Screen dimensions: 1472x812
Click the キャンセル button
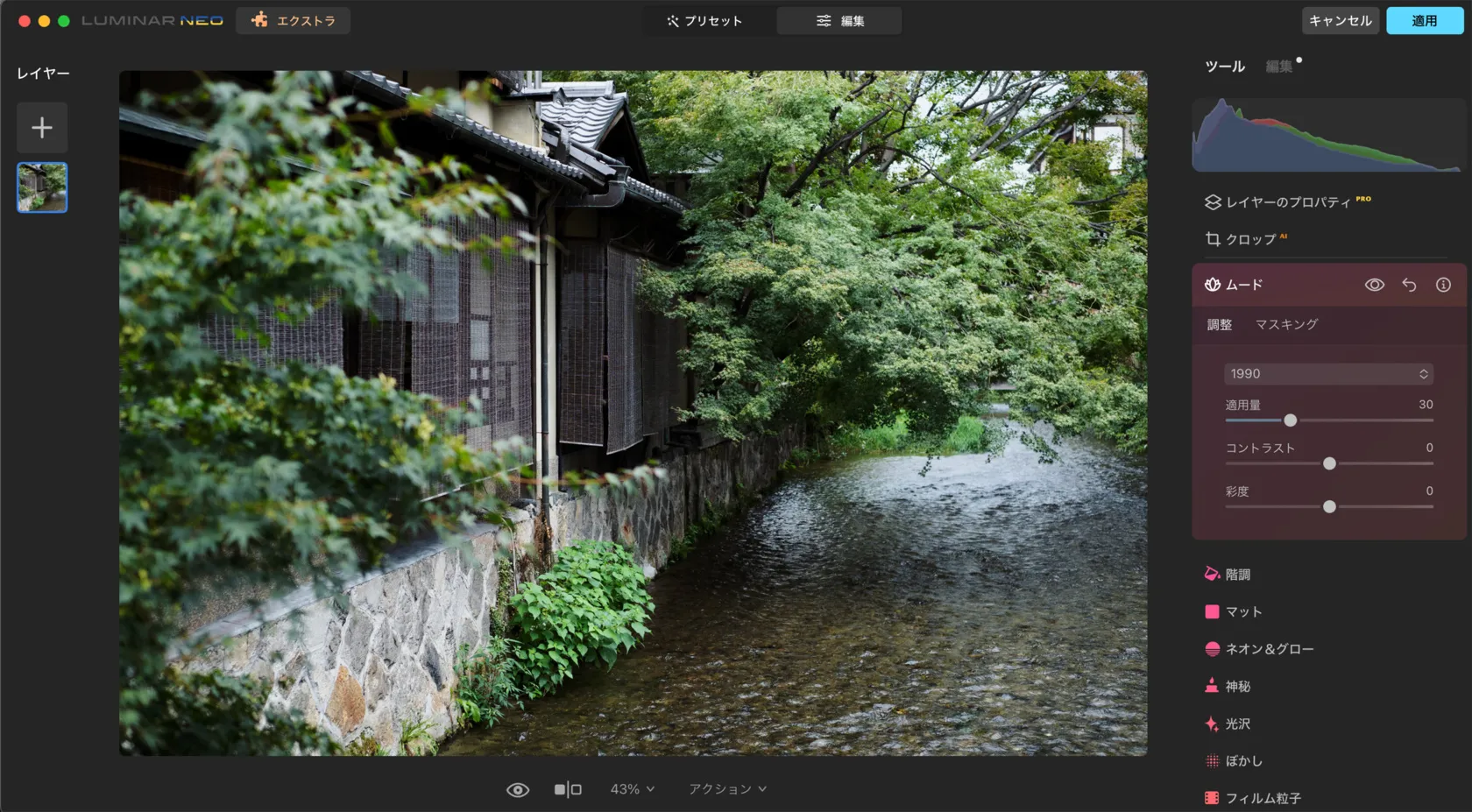[x=1340, y=21]
